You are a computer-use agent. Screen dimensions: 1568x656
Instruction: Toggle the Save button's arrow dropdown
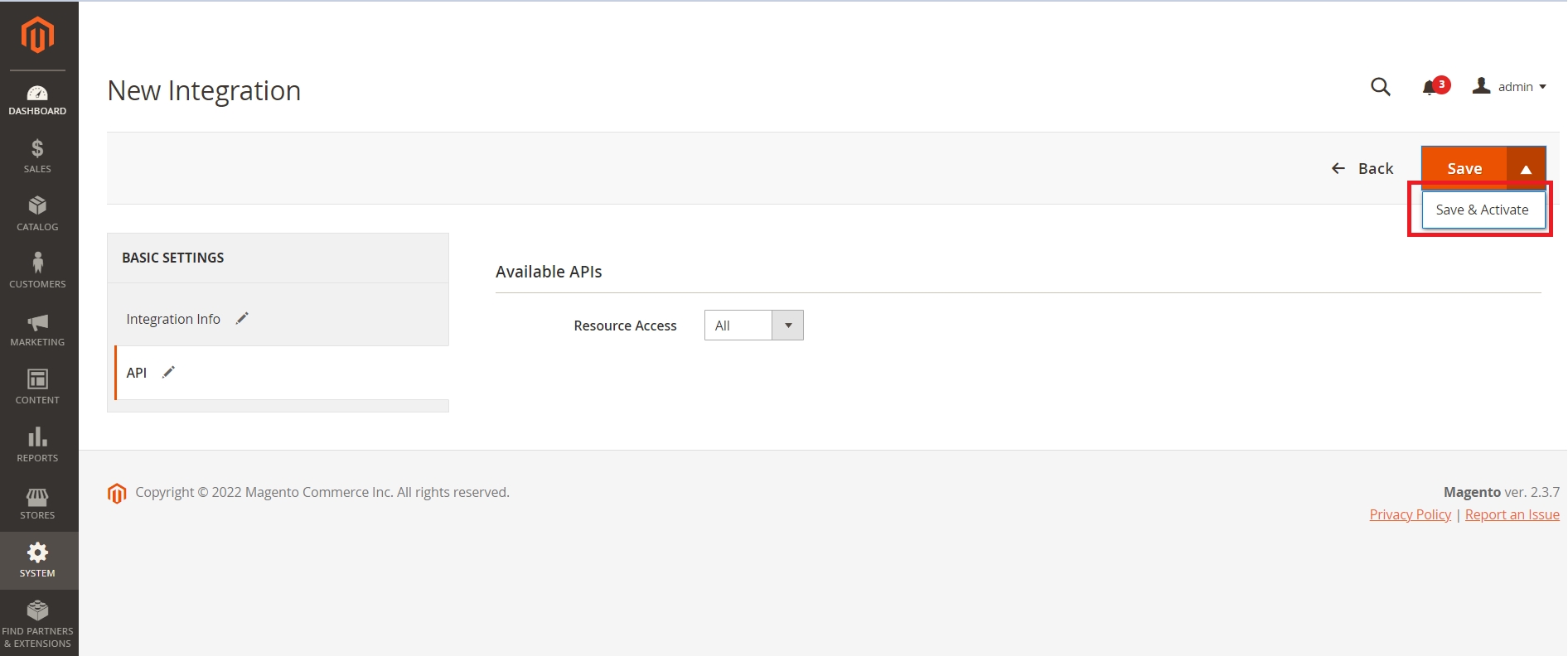click(x=1526, y=169)
